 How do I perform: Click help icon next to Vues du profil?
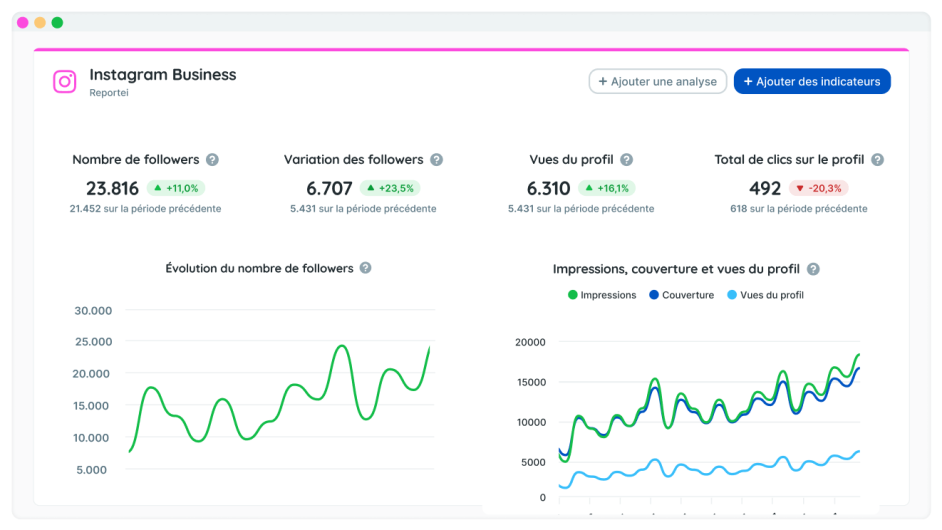pos(626,160)
